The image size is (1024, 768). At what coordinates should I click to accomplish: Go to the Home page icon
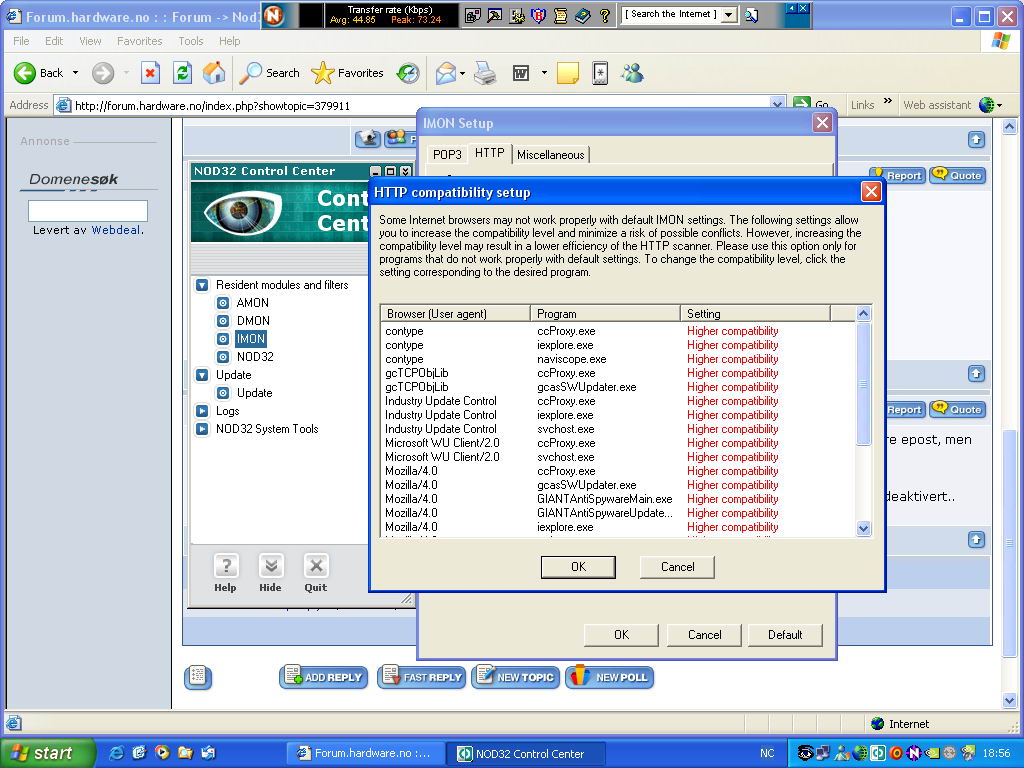pyautogui.click(x=214, y=73)
